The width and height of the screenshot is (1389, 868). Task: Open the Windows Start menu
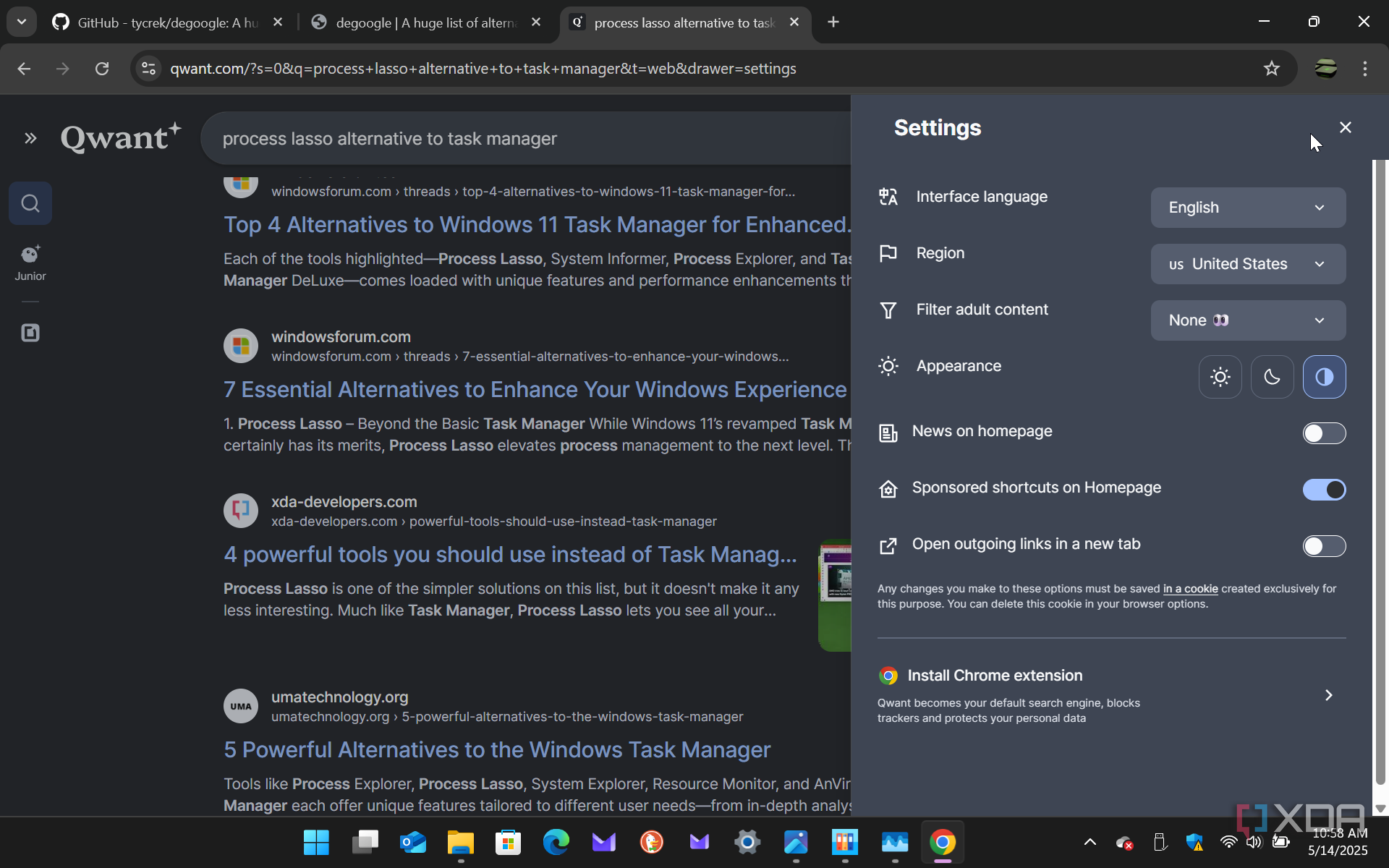pyautogui.click(x=316, y=842)
